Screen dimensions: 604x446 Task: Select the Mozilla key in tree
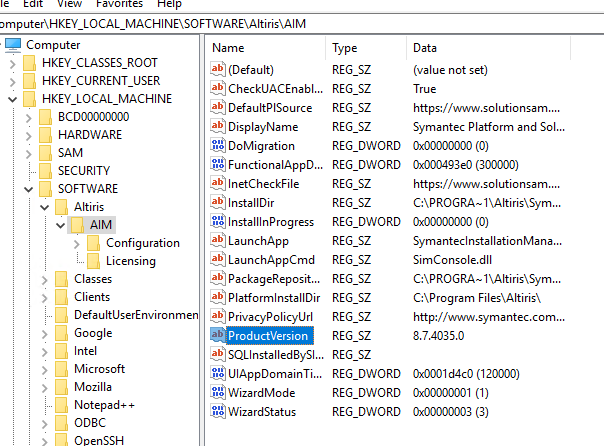tap(93, 387)
